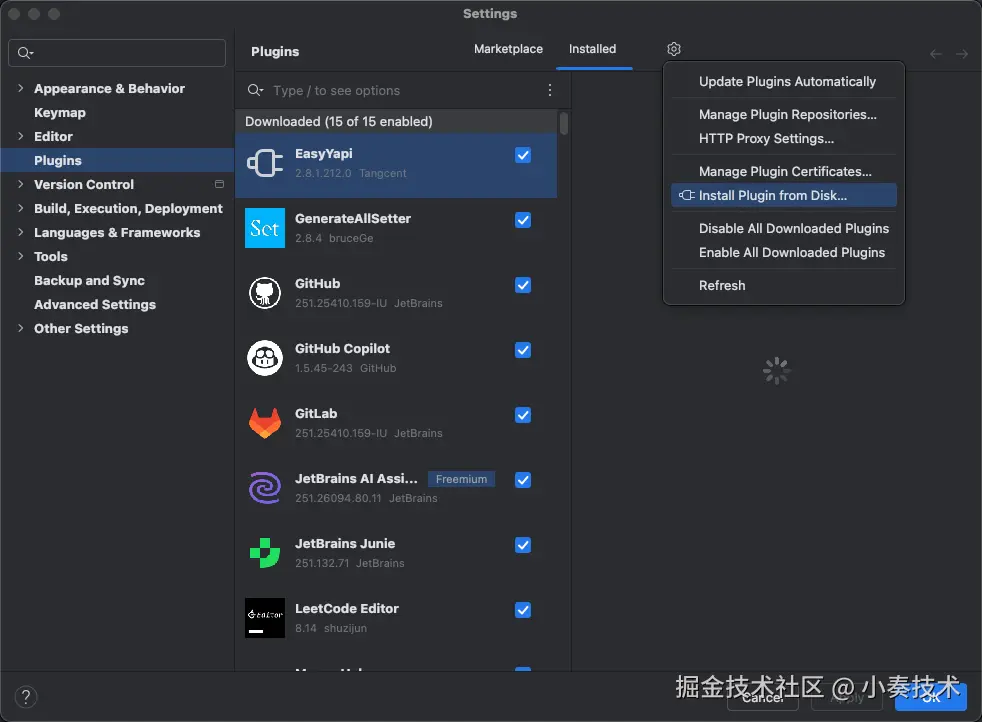Image resolution: width=982 pixels, height=722 pixels.
Task: Uncheck the JetBrains AI Assistant checkbox
Action: click(523, 480)
